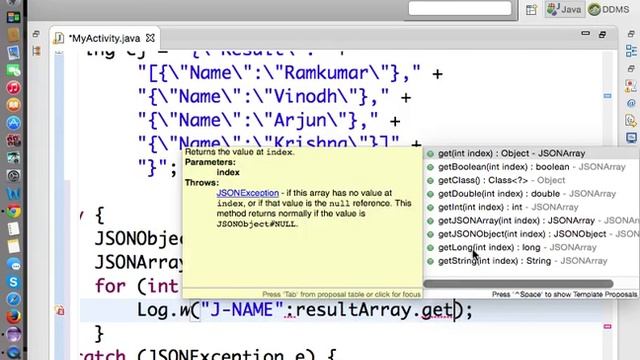Image resolution: width=640 pixels, height=360 pixels.
Task: Open the Outline view icon in right trim
Action: coord(631,51)
